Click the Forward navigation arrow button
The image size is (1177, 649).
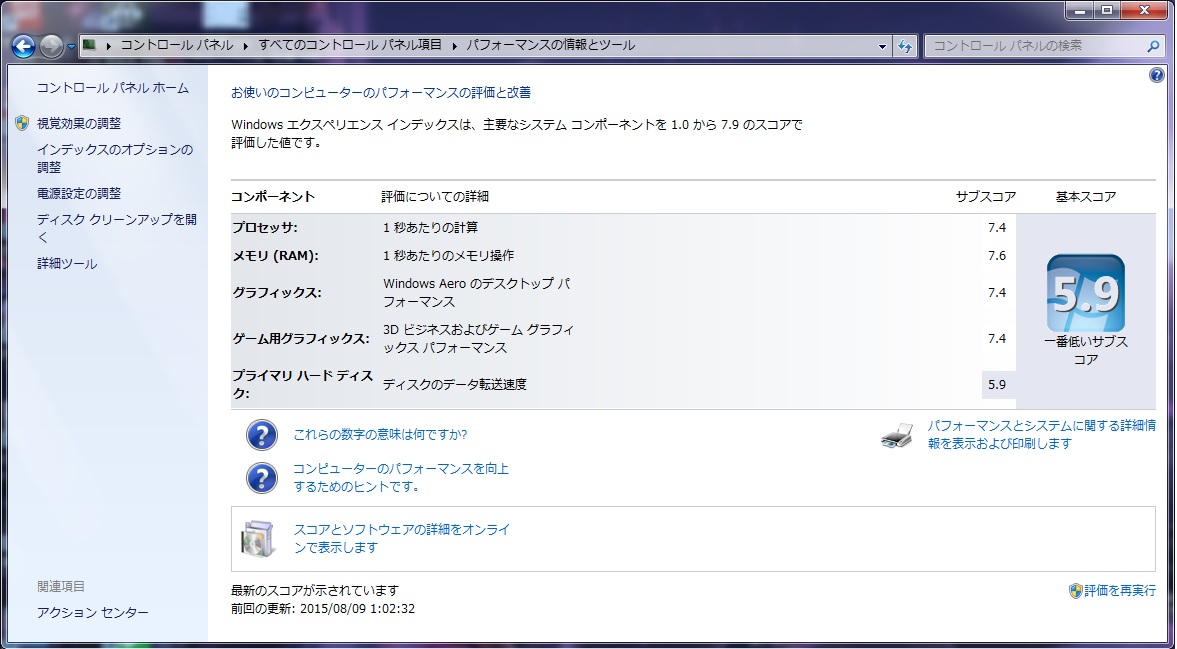(51, 47)
